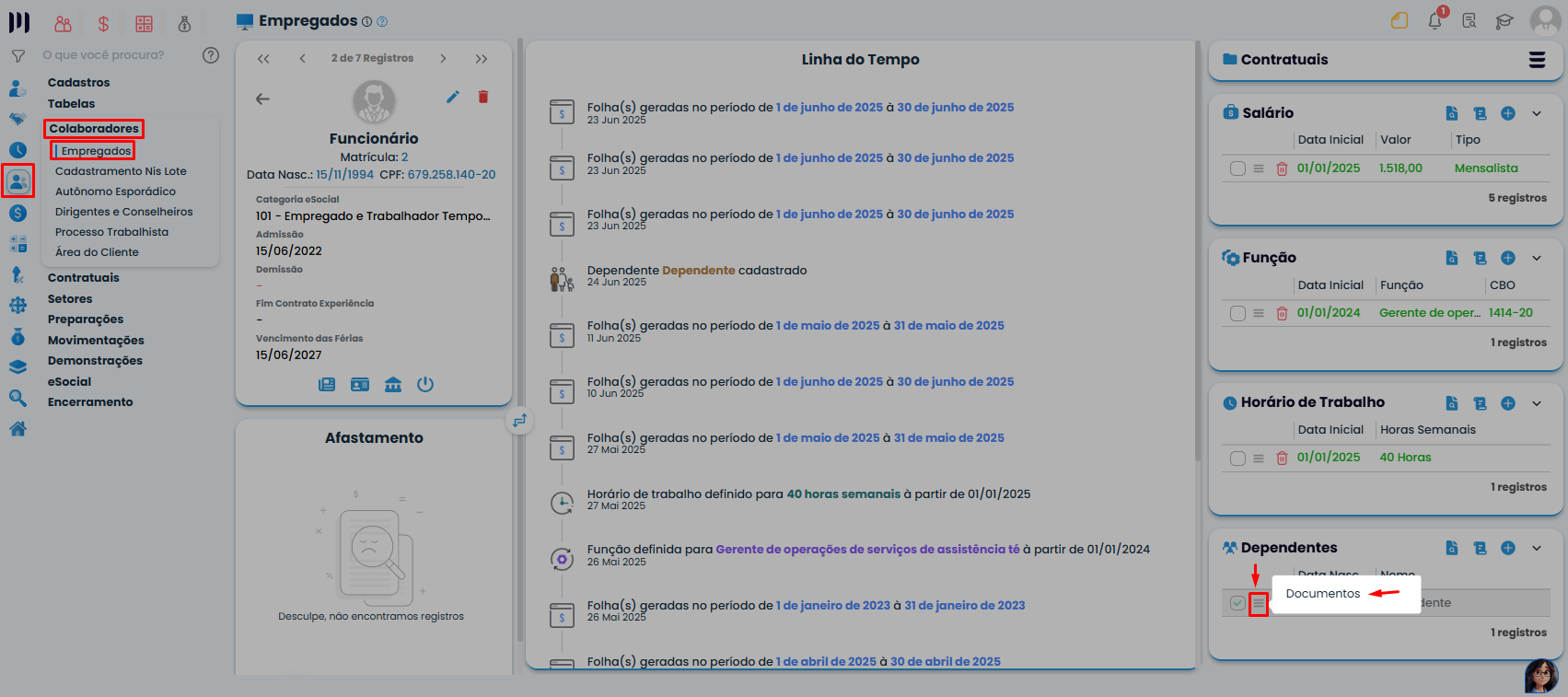Viewport: 1568px width, 697px height.
Task: Open the virtual assistant avatar
Action: [x=1541, y=675]
